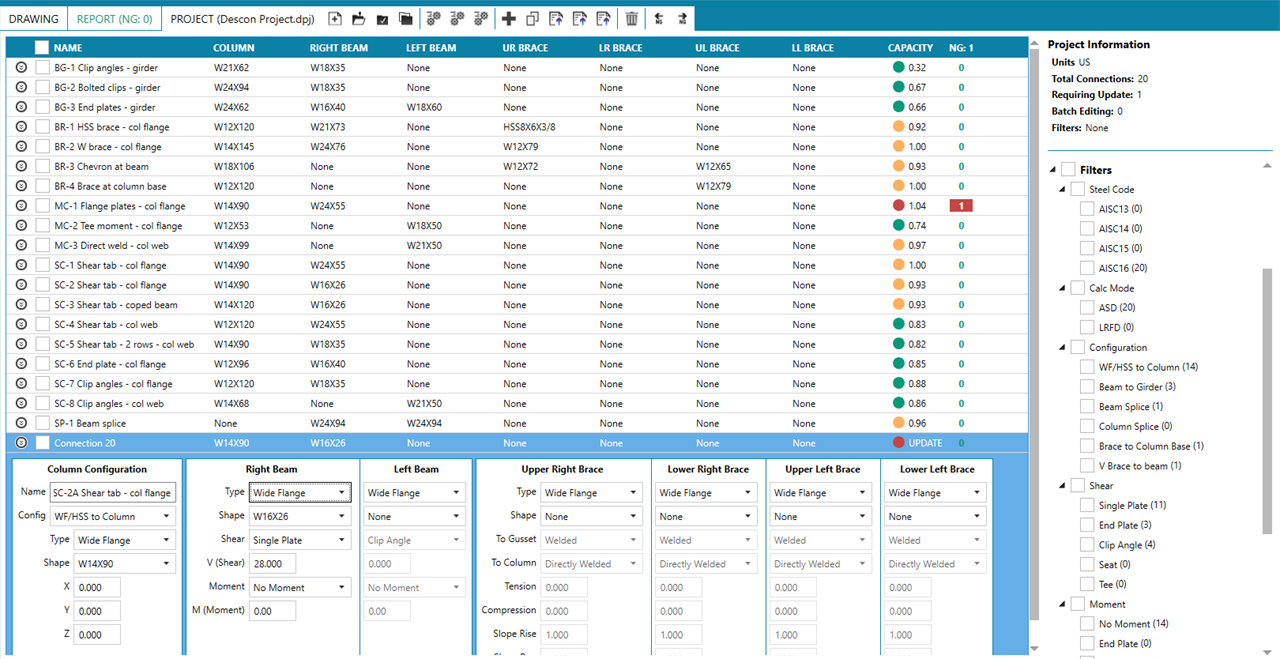Switch to the DRAWING tab
The width and height of the screenshot is (1280, 659).
click(x=34, y=19)
